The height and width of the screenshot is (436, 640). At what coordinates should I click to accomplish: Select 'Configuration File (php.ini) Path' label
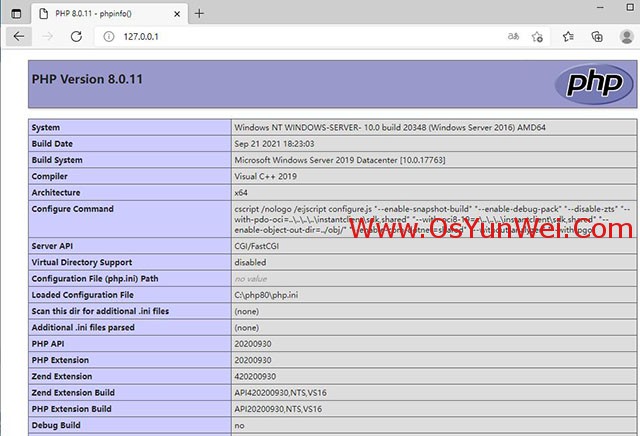click(95, 278)
